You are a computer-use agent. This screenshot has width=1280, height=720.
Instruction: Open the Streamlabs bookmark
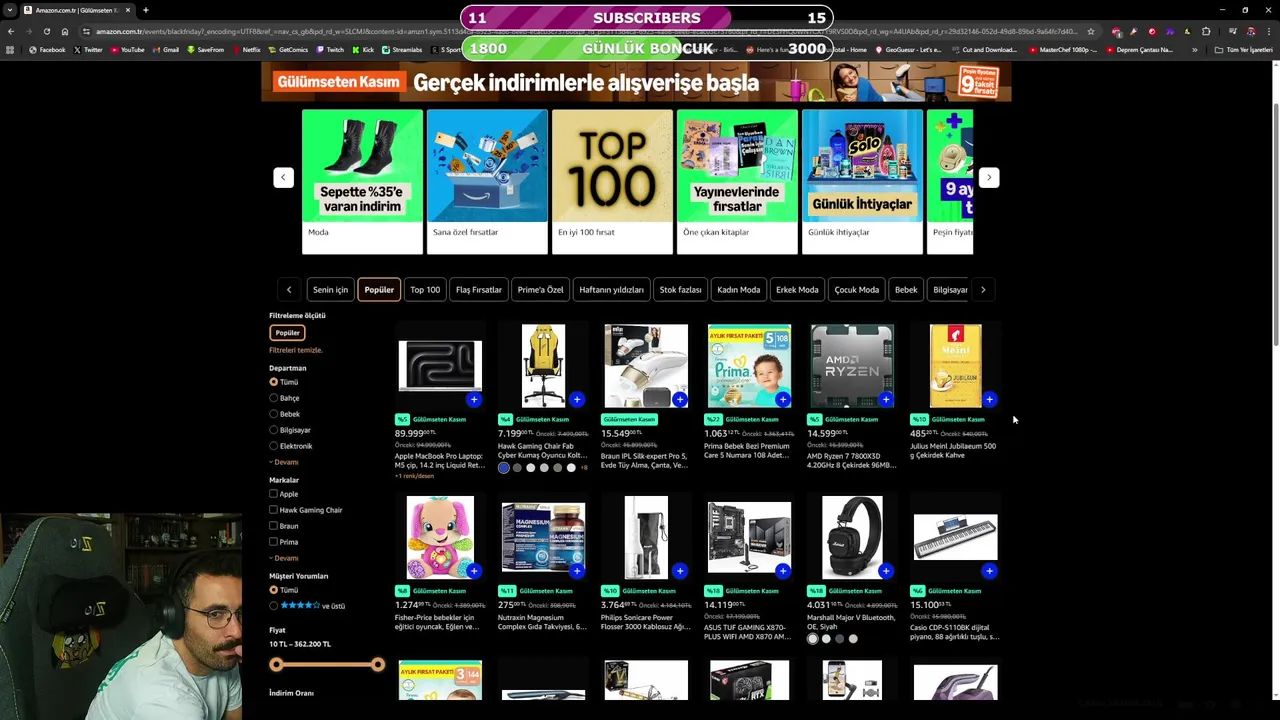[401, 50]
